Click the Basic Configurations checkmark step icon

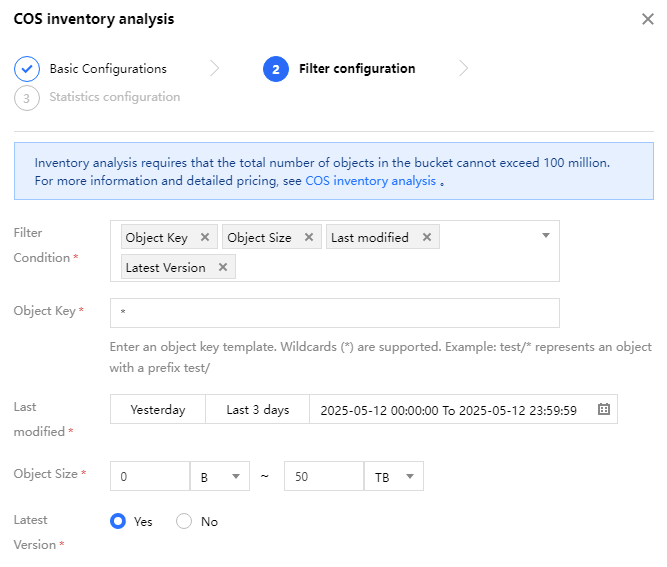click(27, 69)
